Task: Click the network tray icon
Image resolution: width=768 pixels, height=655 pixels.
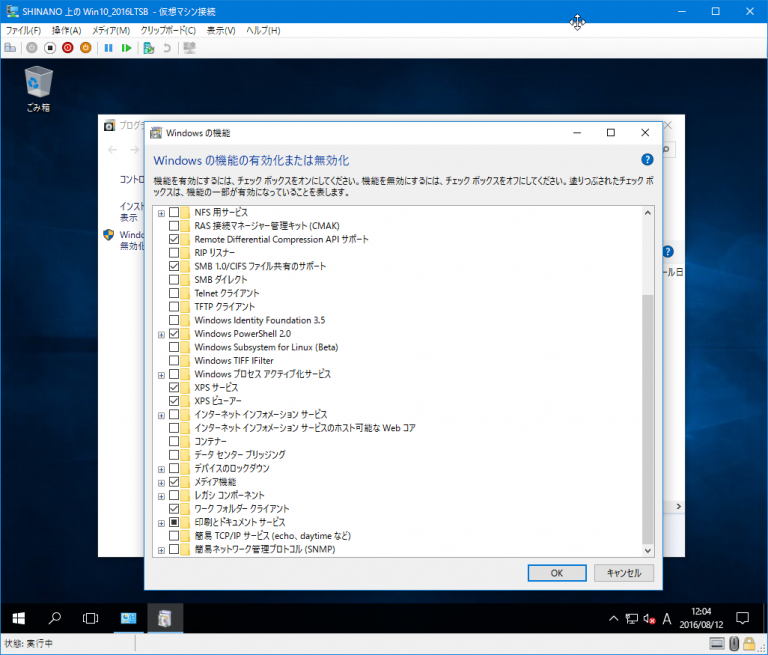Action: click(631, 619)
